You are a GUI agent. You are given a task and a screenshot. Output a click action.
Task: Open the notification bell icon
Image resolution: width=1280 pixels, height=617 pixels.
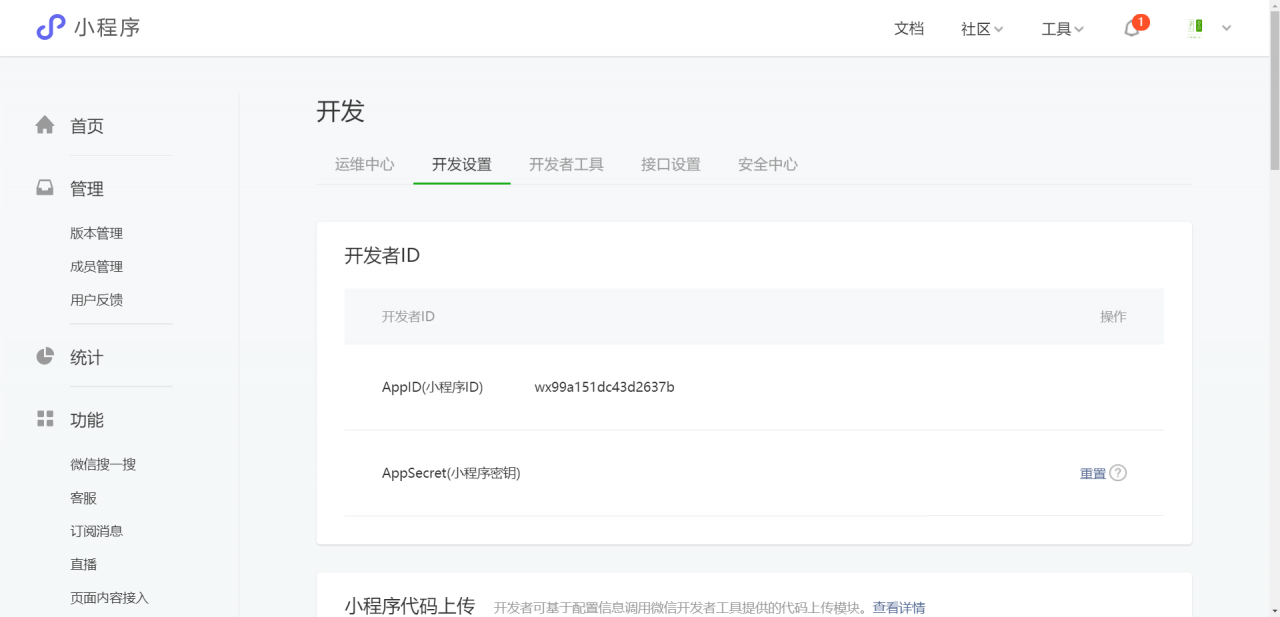(1132, 29)
